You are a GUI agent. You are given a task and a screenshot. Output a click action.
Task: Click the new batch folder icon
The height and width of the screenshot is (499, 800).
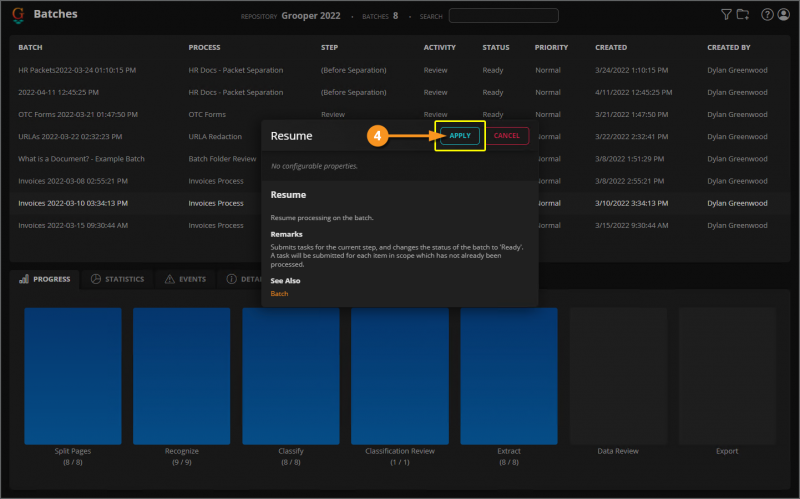(x=742, y=15)
